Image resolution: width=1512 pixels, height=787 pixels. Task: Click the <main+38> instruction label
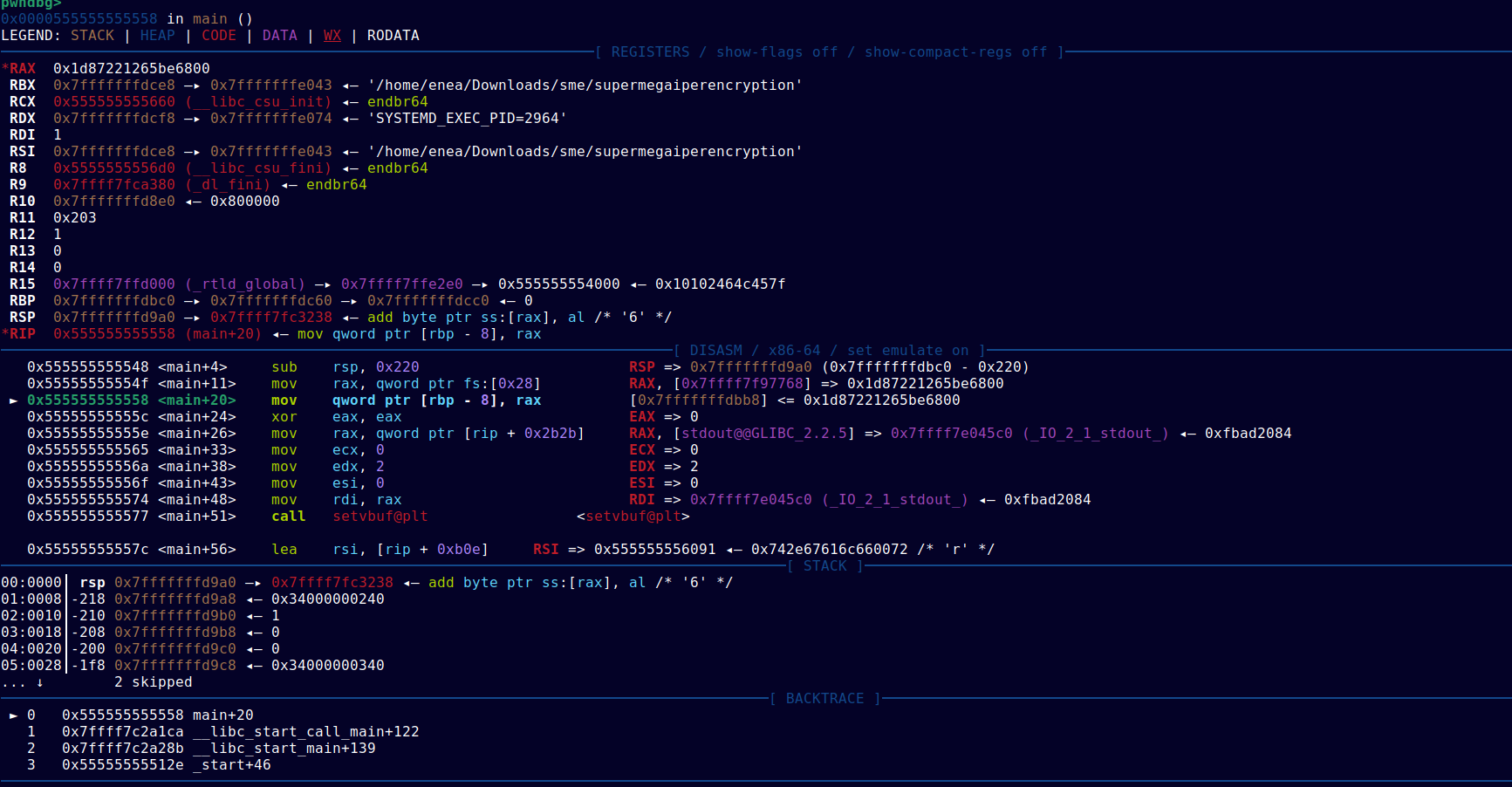197,466
